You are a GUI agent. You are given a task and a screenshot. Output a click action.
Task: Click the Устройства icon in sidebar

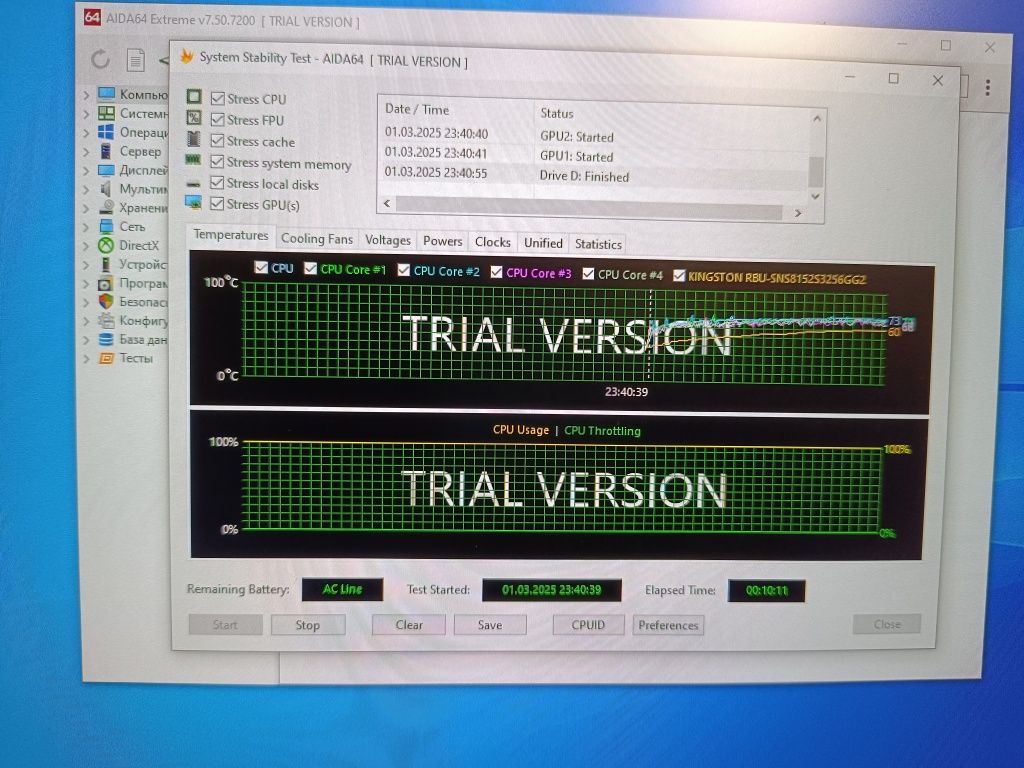click(x=105, y=264)
